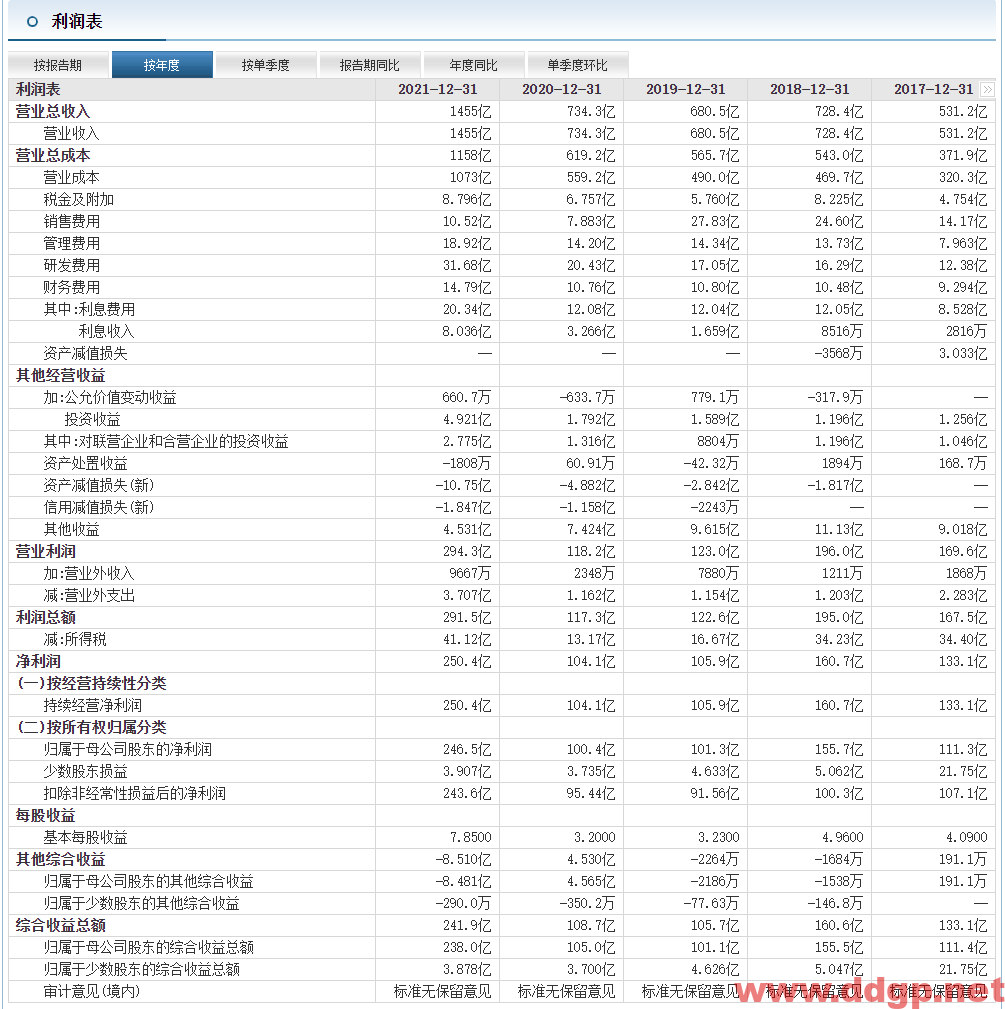Select the 净利润 row label
Image resolution: width=1005 pixels, height=1009 pixels.
coord(38,662)
